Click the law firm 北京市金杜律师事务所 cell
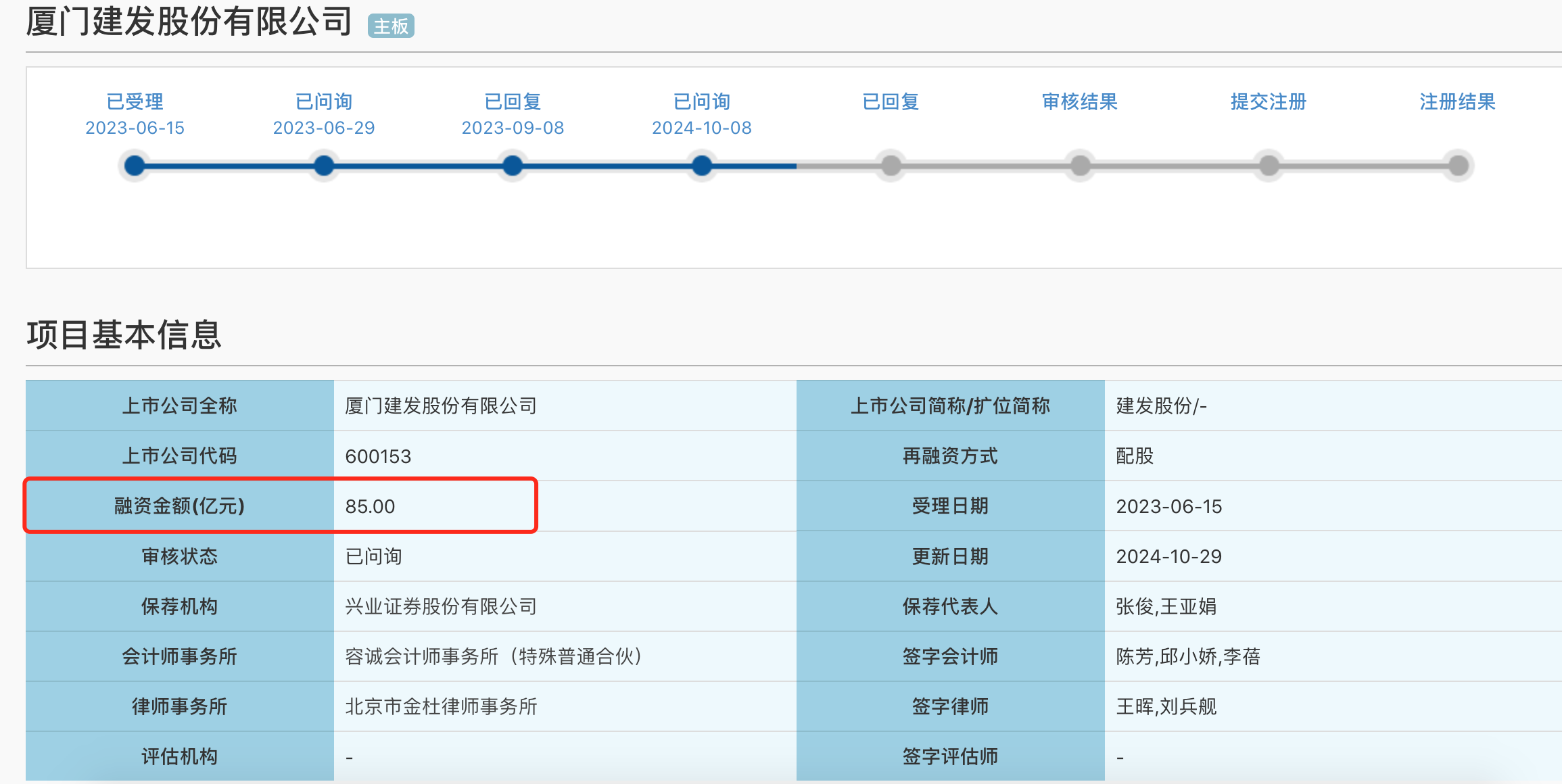1562x784 pixels. pos(441,706)
